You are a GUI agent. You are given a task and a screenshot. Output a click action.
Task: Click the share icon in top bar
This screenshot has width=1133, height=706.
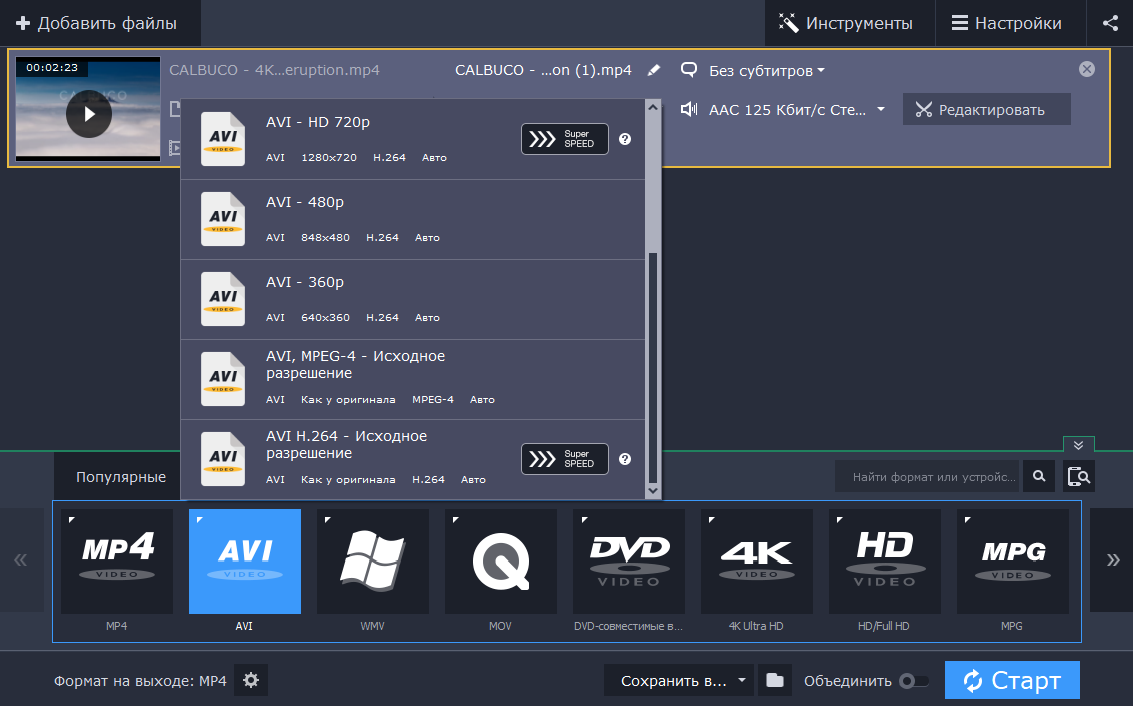coord(1110,23)
